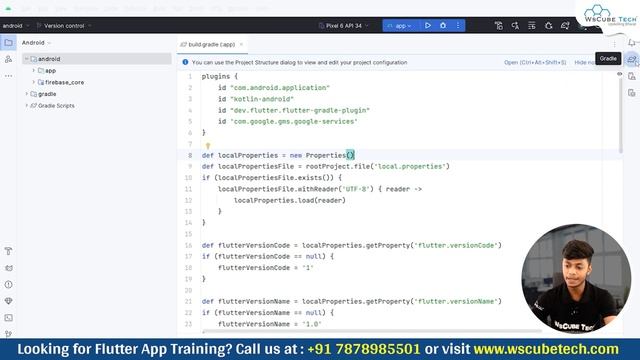
Task: Click the translate-style toolbar icon
Action: click(x=515, y=26)
